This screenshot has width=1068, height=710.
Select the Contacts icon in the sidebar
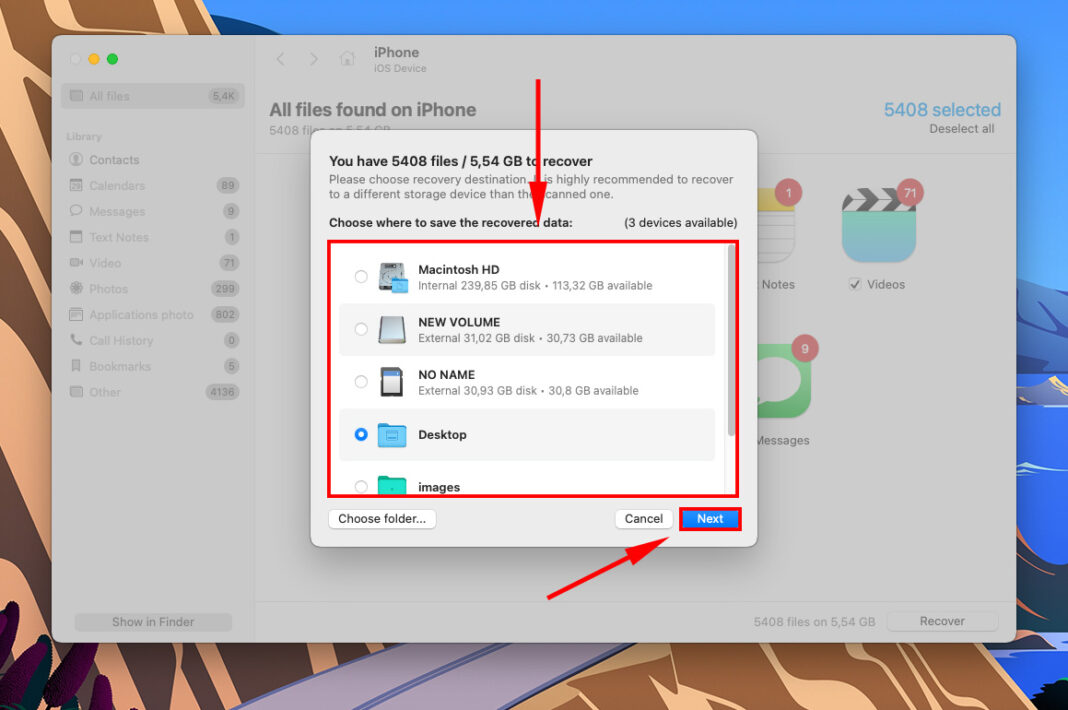coord(76,159)
